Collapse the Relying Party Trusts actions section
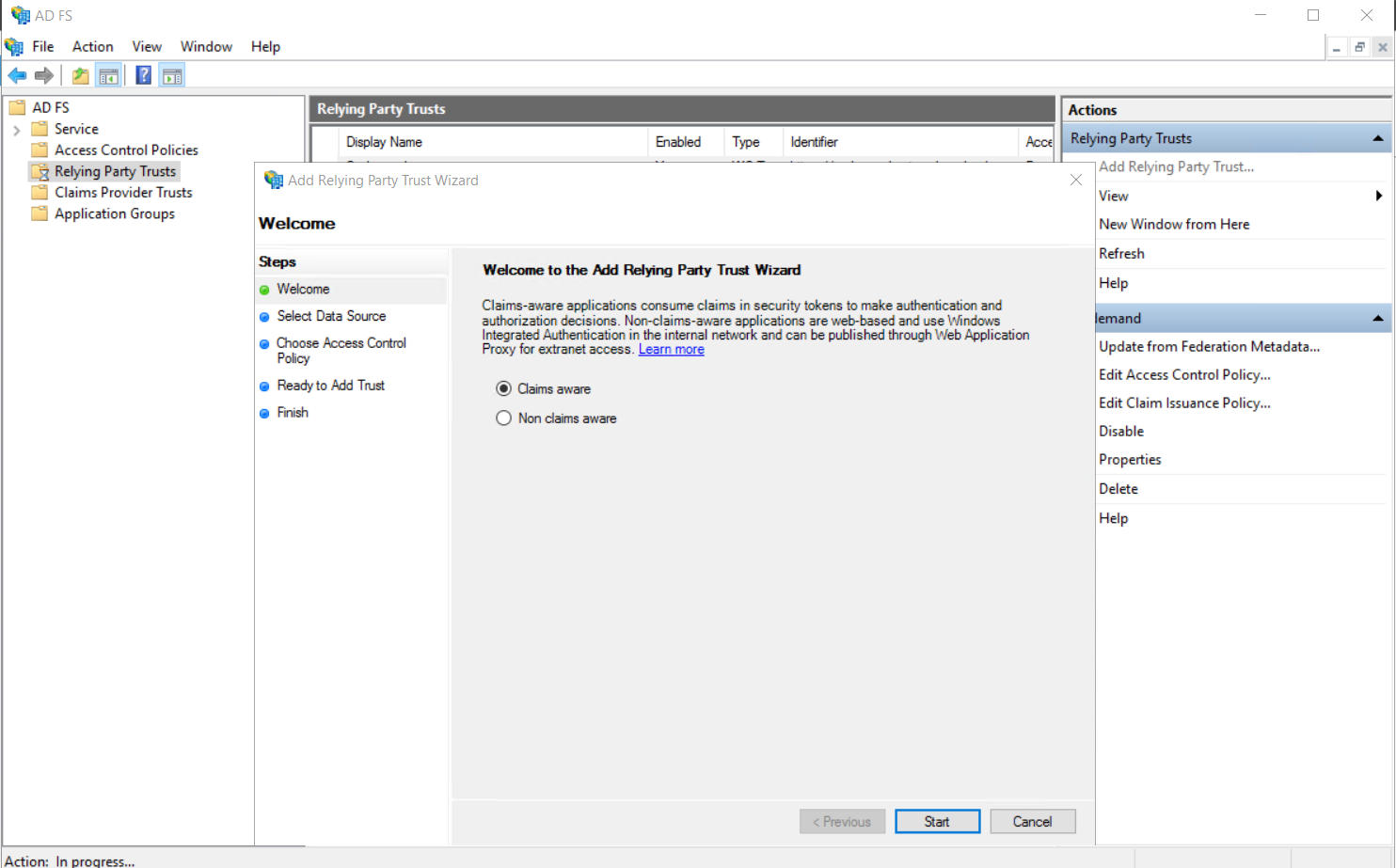The image size is (1396, 868). (x=1378, y=138)
